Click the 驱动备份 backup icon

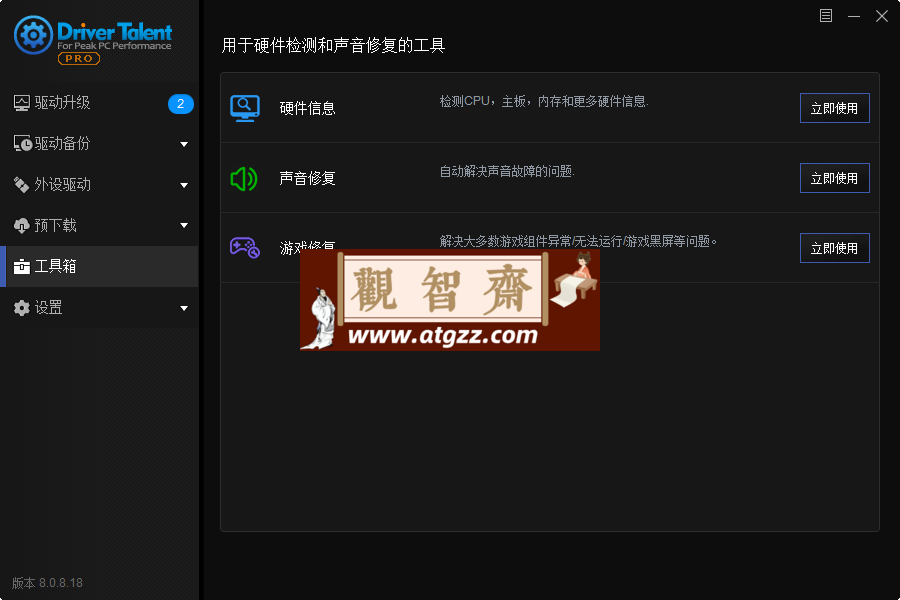tap(22, 144)
